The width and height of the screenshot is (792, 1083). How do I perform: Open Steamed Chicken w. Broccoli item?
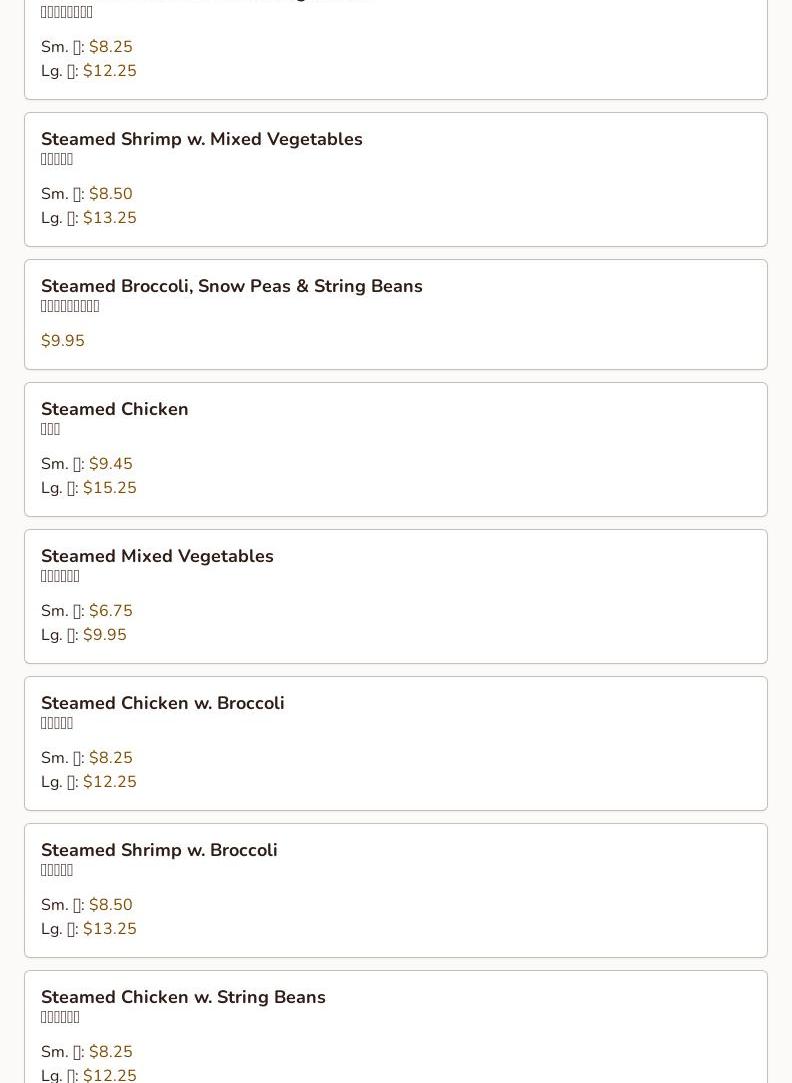tap(162, 703)
